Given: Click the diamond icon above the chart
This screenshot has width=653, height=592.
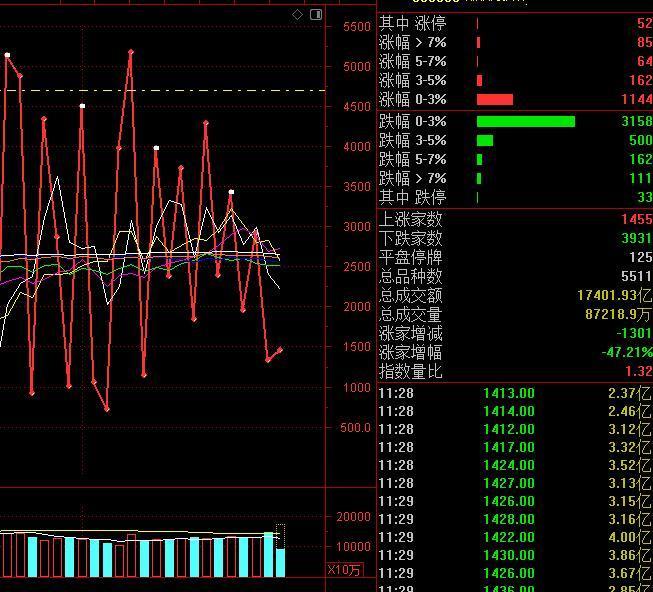Looking at the screenshot, I should tap(297, 15).
